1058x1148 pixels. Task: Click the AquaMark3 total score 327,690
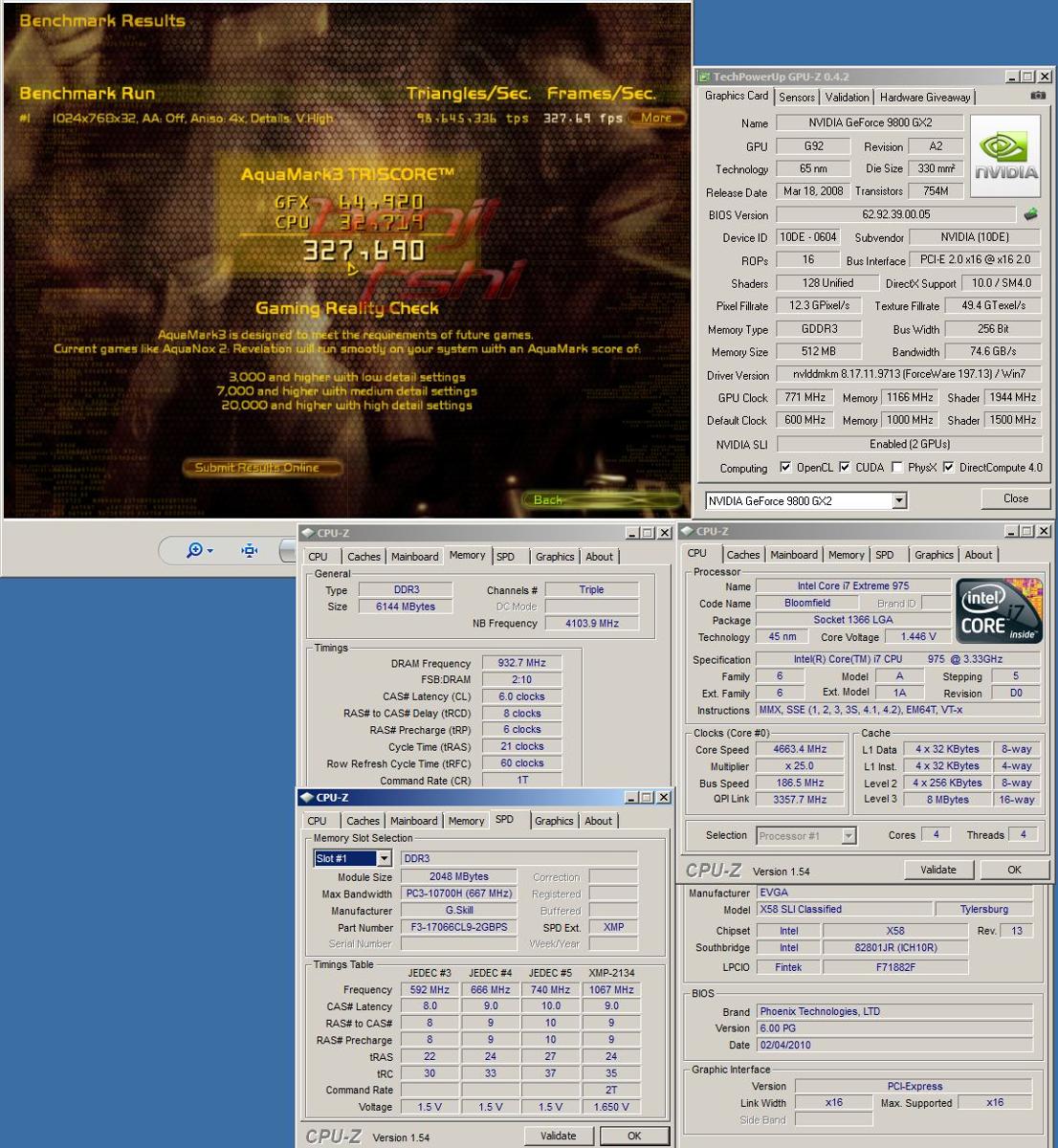pyautogui.click(x=364, y=252)
